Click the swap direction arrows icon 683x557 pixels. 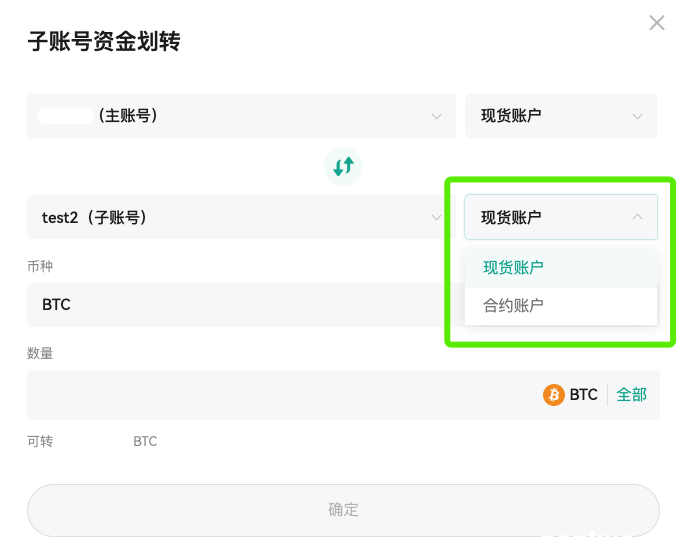pos(343,166)
